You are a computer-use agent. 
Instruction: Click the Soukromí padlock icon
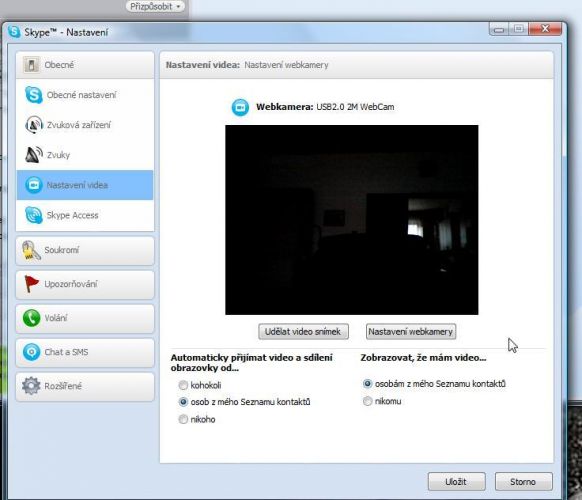[31, 250]
